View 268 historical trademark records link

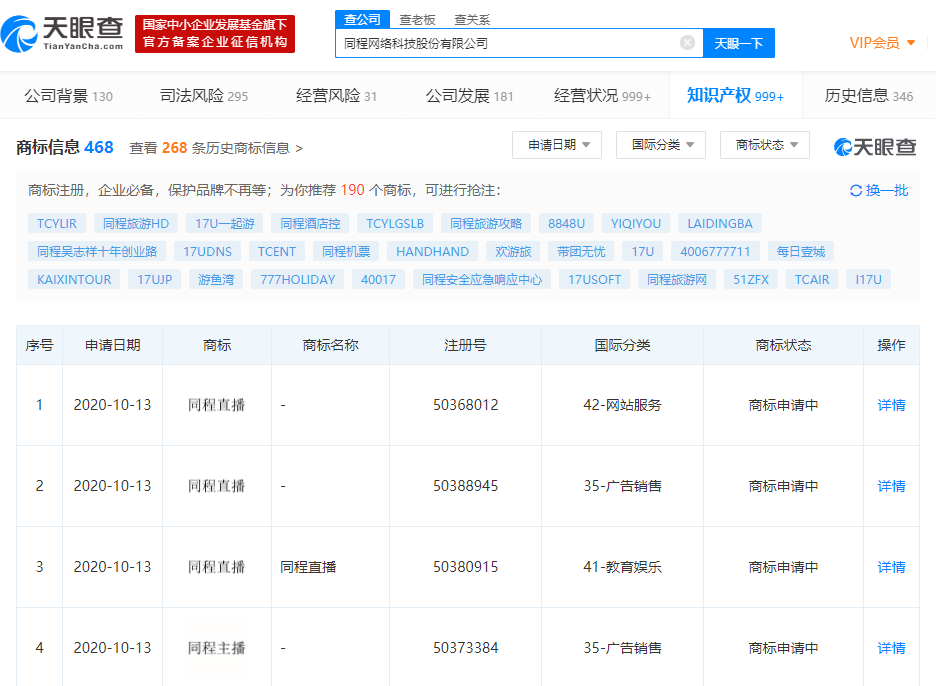coord(216,148)
